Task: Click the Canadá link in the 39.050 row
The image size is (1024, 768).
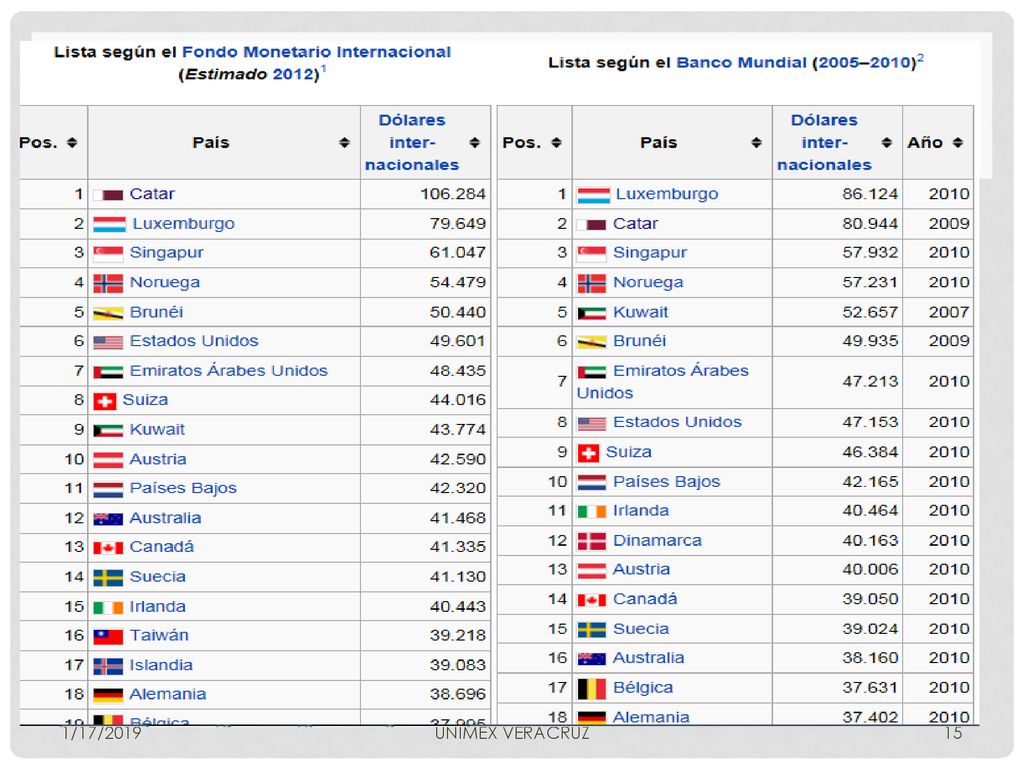Action: click(x=645, y=599)
